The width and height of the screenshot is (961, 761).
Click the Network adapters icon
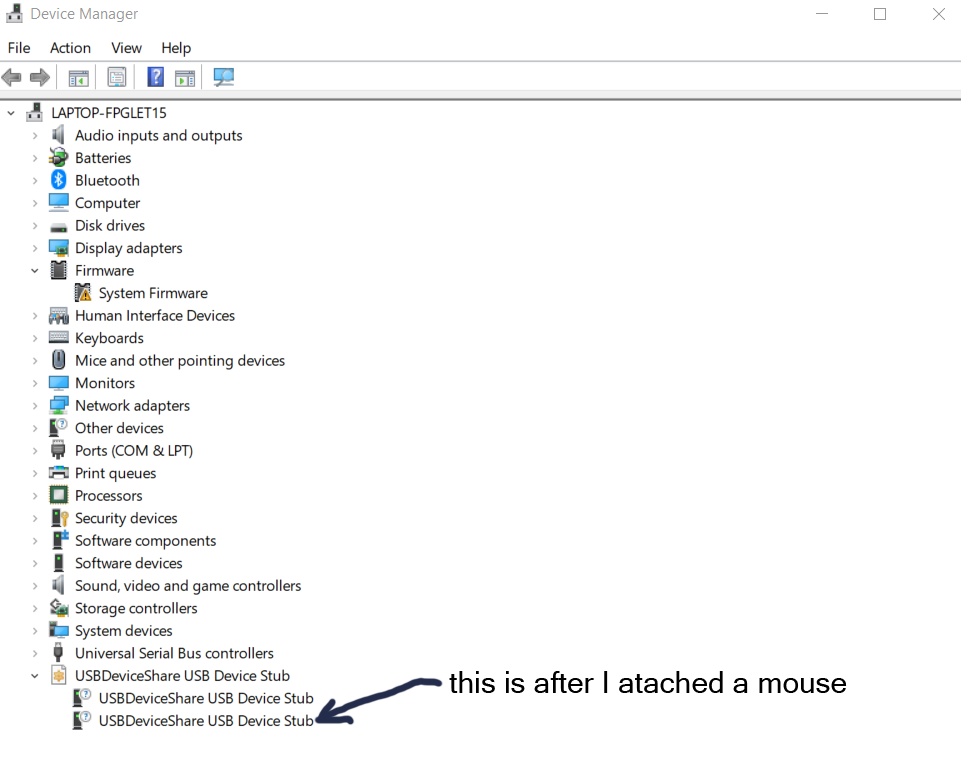[59, 405]
